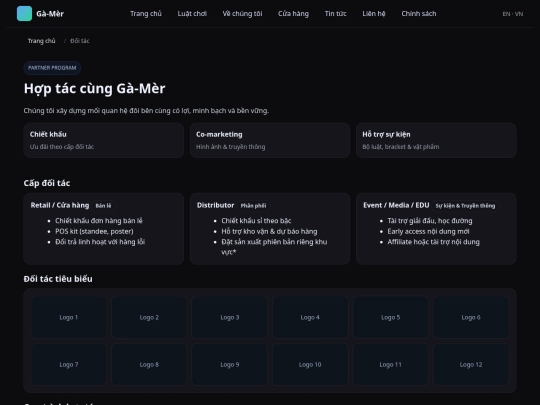Select the Logo 4 partner tile

[x=310, y=318]
